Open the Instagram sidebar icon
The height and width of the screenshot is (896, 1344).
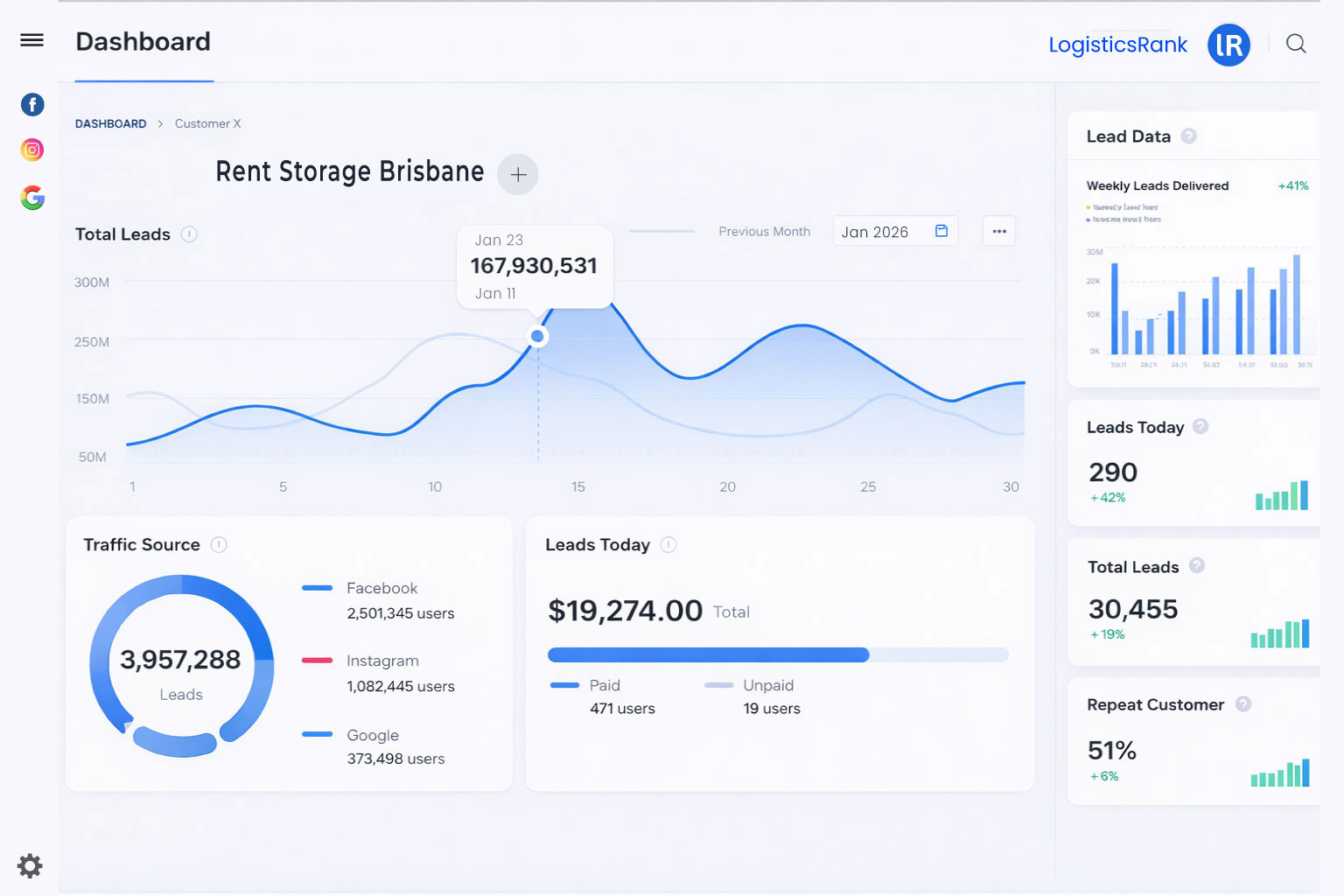coord(32,150)
